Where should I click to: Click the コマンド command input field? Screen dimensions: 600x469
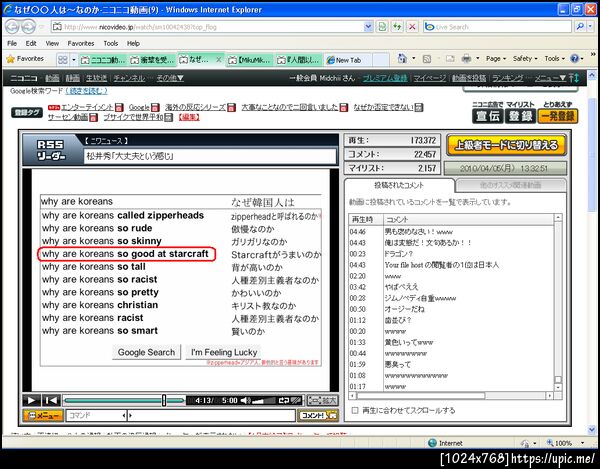96,415
